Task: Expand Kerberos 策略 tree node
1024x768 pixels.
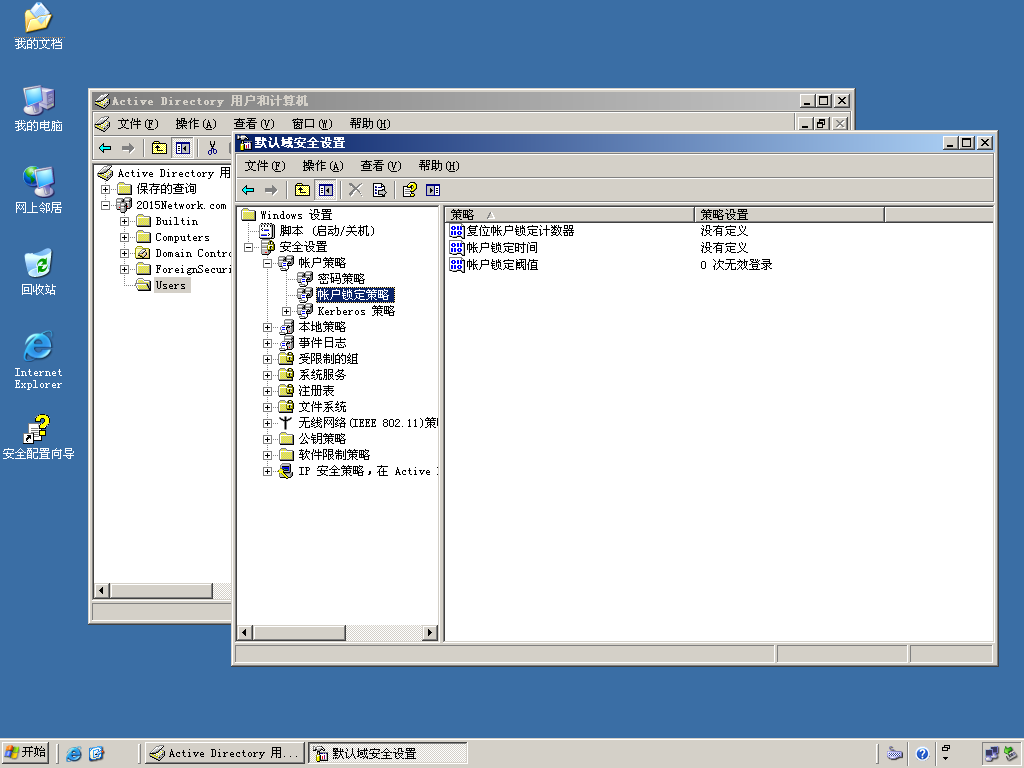Action: pos(286,312)
